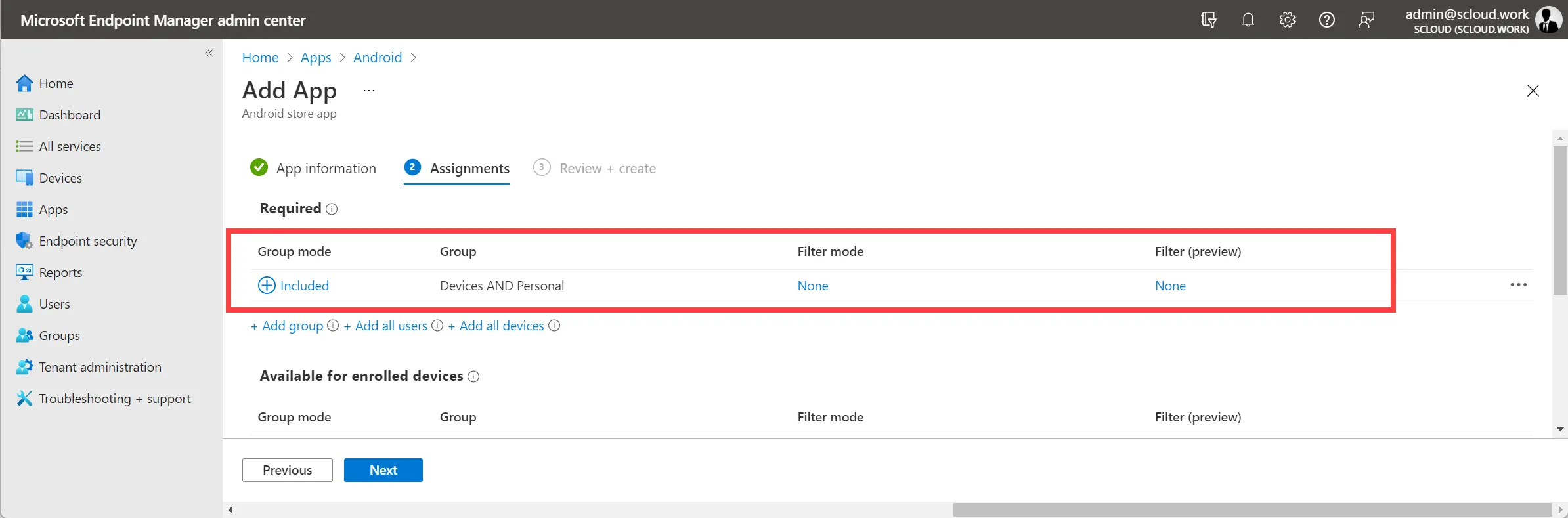Open the settings gear in the header
This screenshot has width=1568, height=518.
coord(1288,20)
